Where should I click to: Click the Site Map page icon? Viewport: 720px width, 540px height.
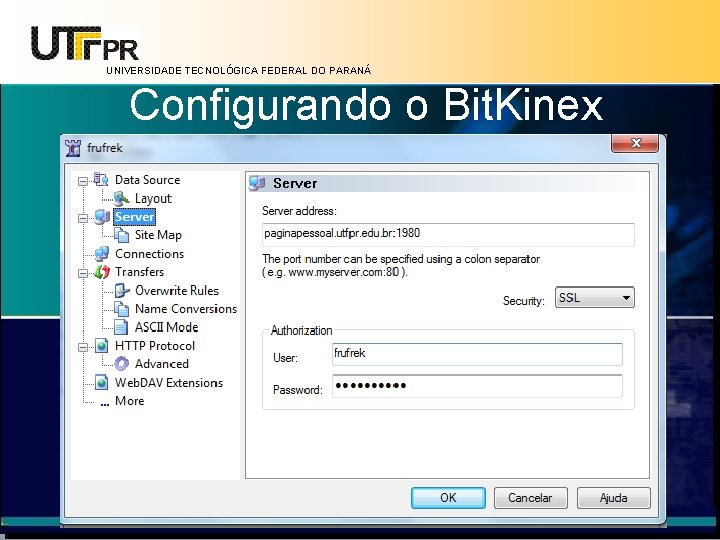click(x=122, y=235)
